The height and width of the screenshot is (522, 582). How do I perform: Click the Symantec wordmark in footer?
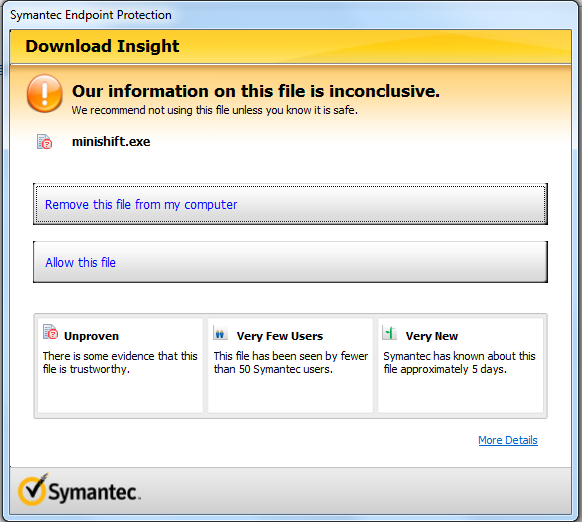point(95,492)
